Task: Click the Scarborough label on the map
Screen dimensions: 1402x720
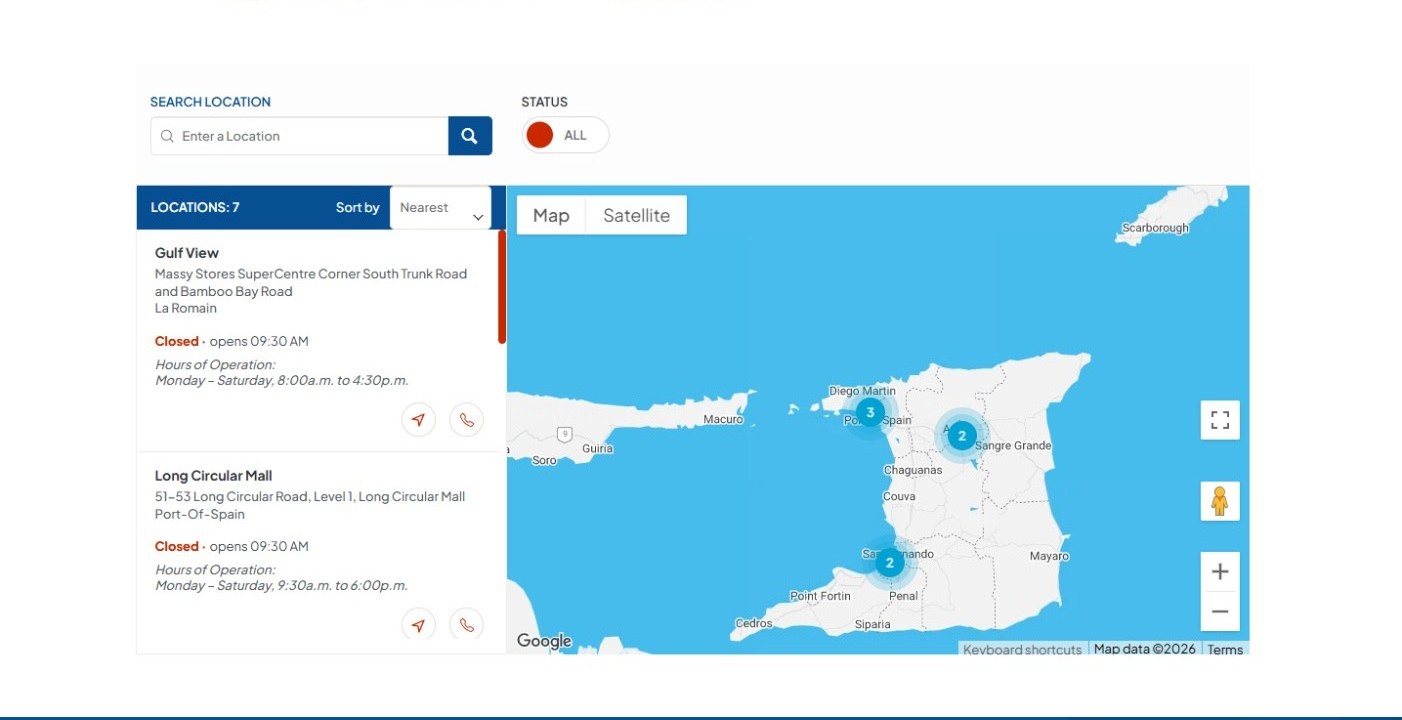Action: (1156, 228)
